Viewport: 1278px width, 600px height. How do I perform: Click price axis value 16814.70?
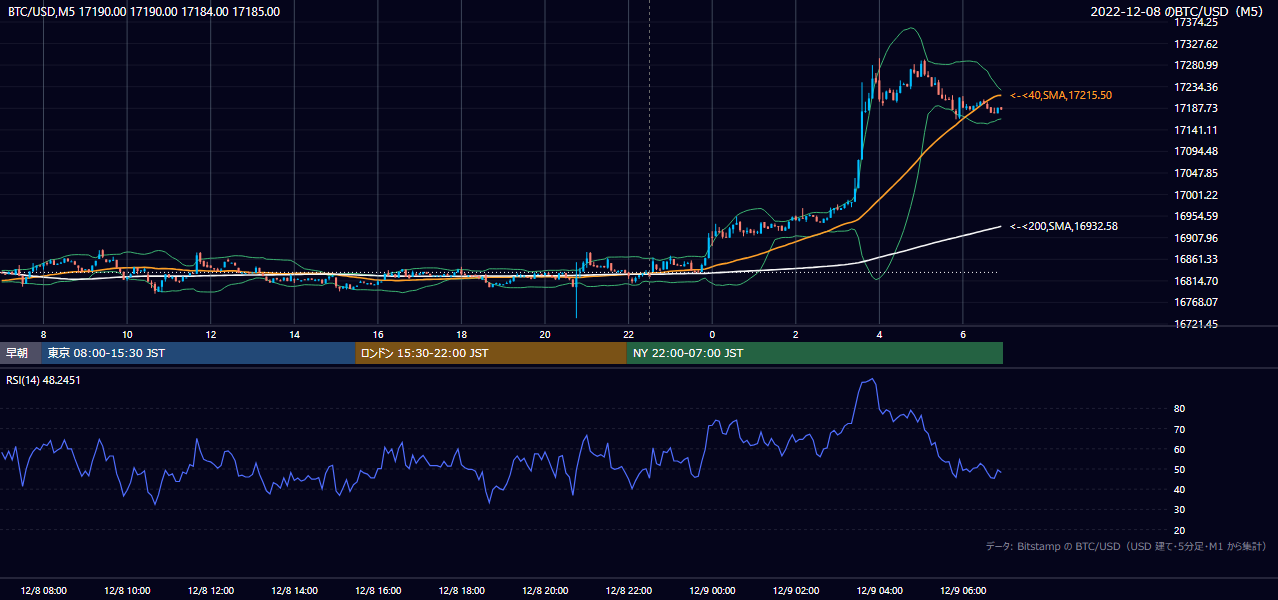[x=1195, y=281]
